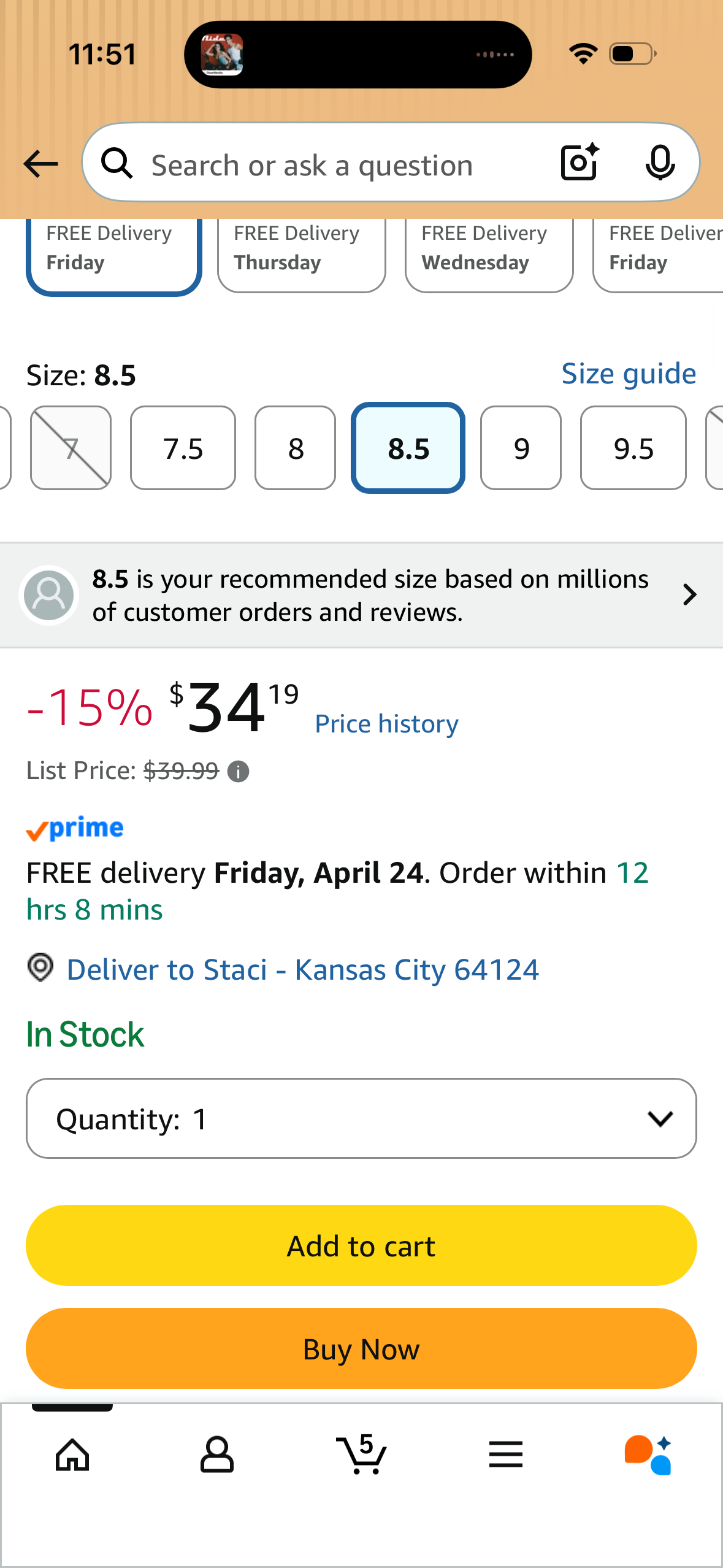Open the cart with 5 items
This screenshot has width=723, height=1568.
[x=362, y=1453]
